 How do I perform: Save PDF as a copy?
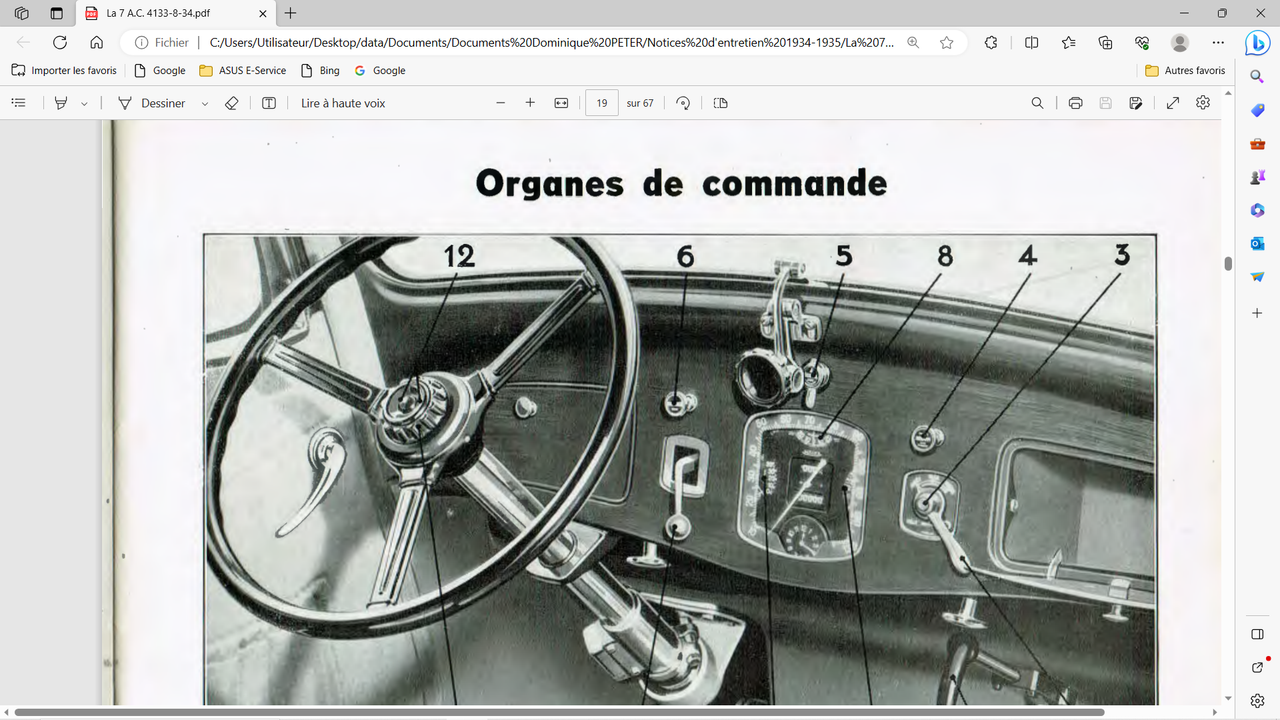[1135, 103]
